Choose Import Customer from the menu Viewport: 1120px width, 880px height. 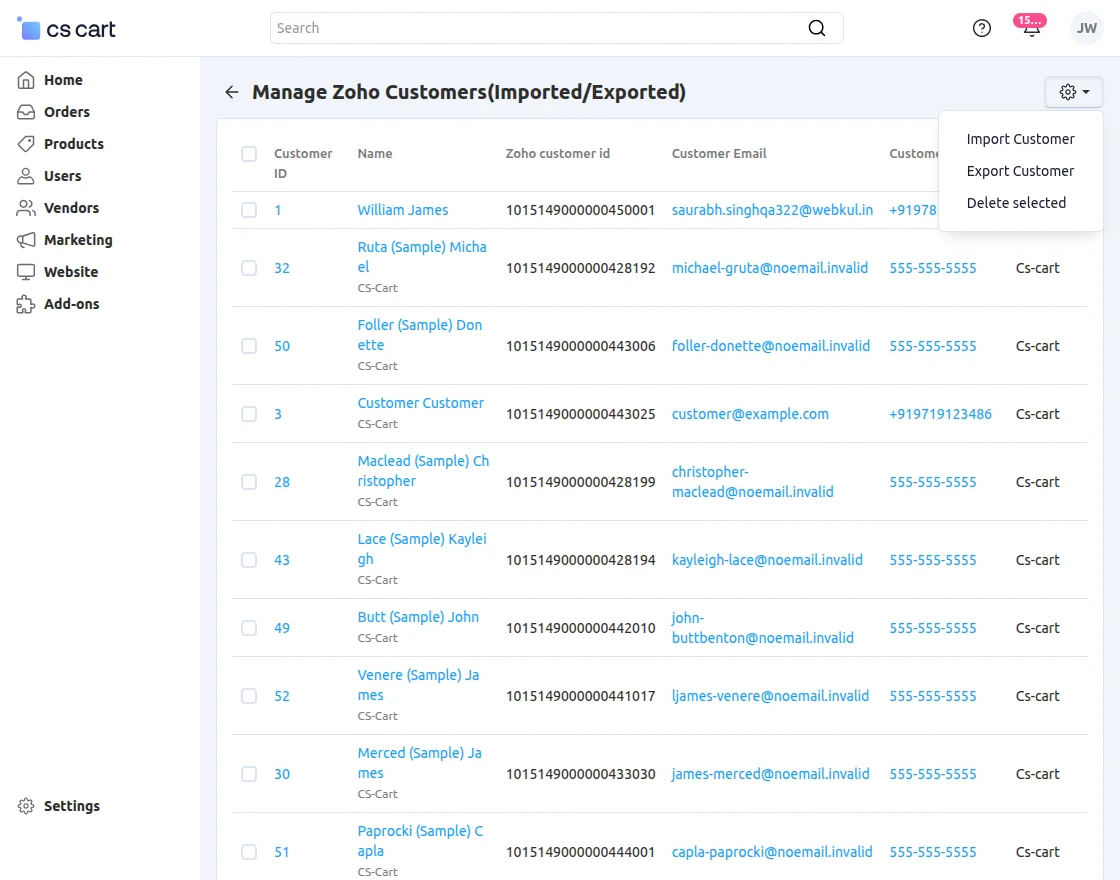point(1020,139)
